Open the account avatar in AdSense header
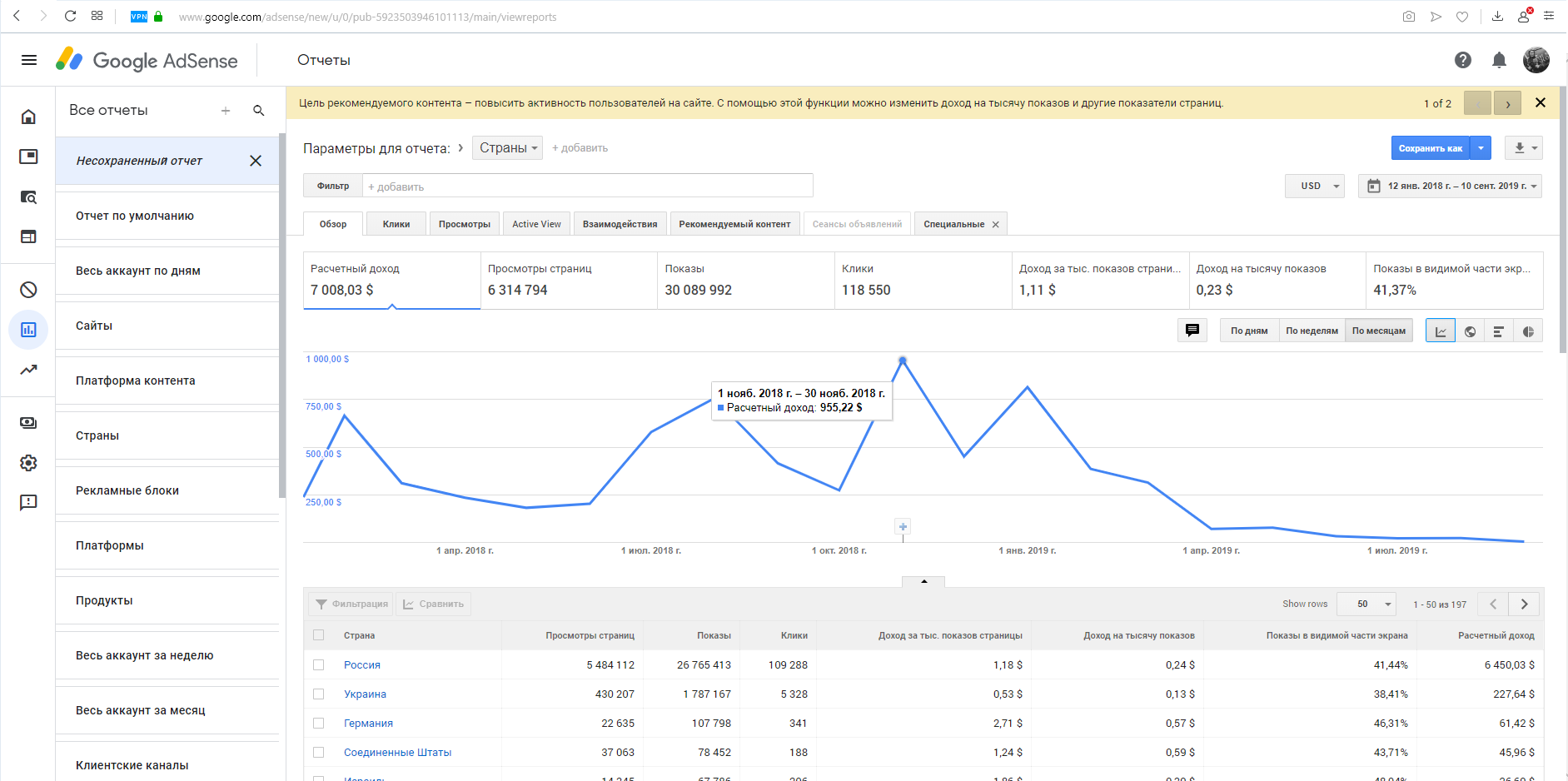The height and width of the screenshot is (781, 1568). 1536,60
